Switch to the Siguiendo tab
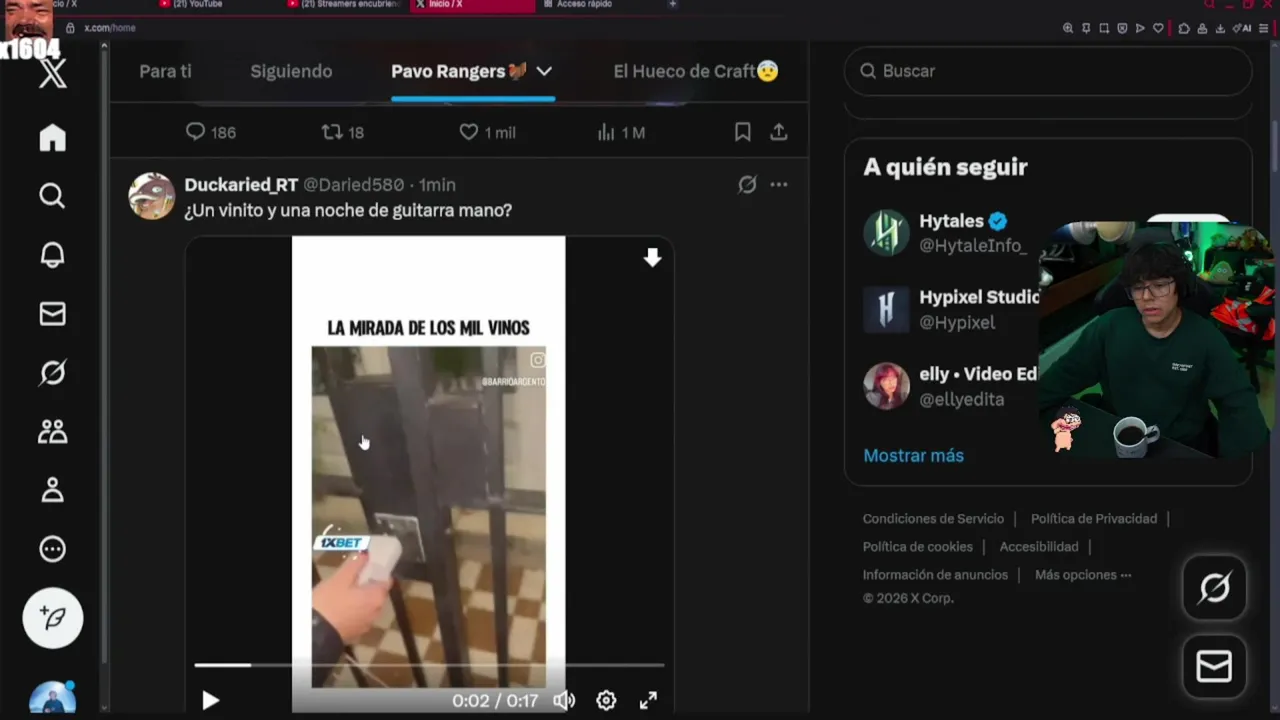This screenshot has height=720, width=1280. coord(291,71)
